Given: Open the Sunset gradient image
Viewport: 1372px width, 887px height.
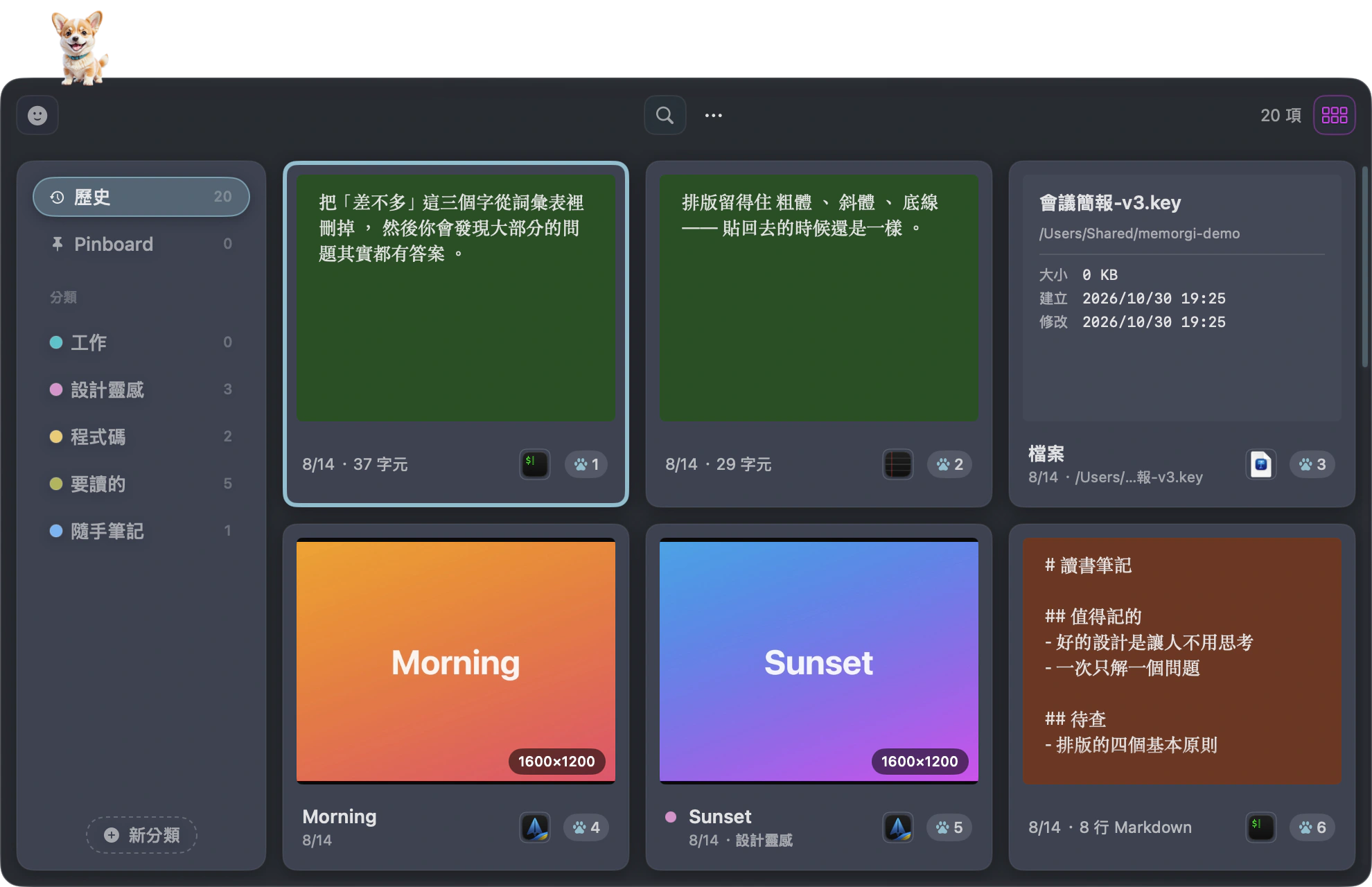Looking at the screenshot, I should (x=819, y=661).
